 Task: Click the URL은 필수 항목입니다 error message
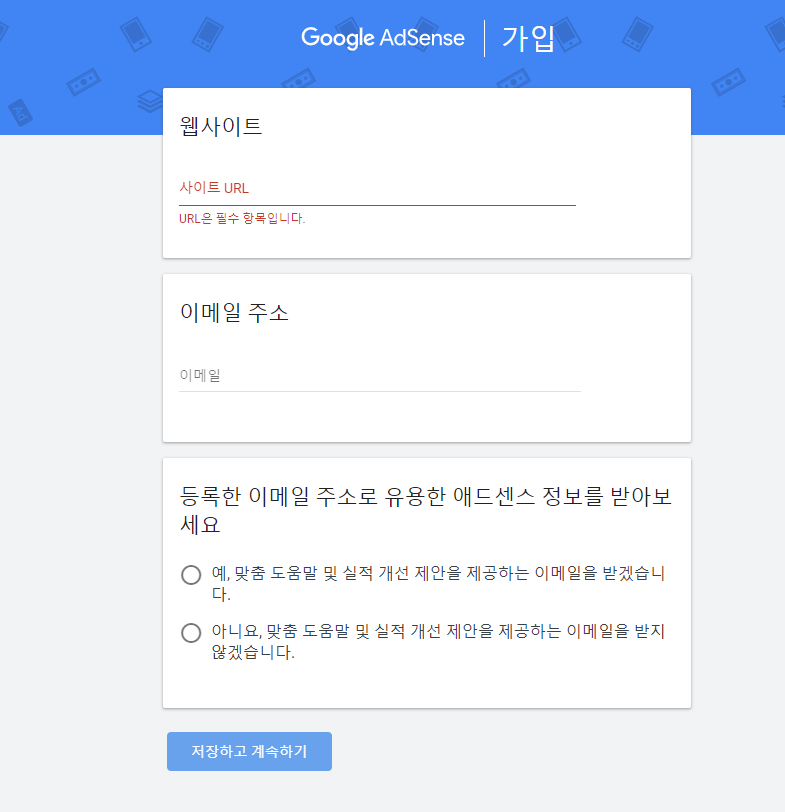click(x=242, y=219)
